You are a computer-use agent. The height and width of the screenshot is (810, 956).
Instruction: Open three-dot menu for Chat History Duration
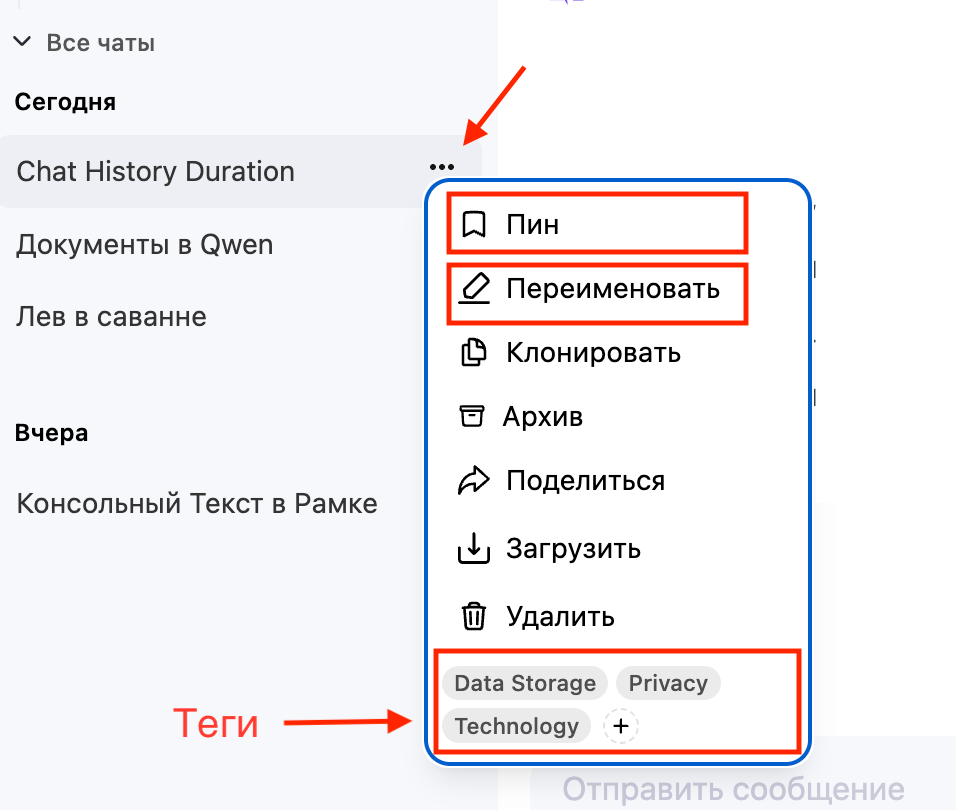(x=441, y=168)
